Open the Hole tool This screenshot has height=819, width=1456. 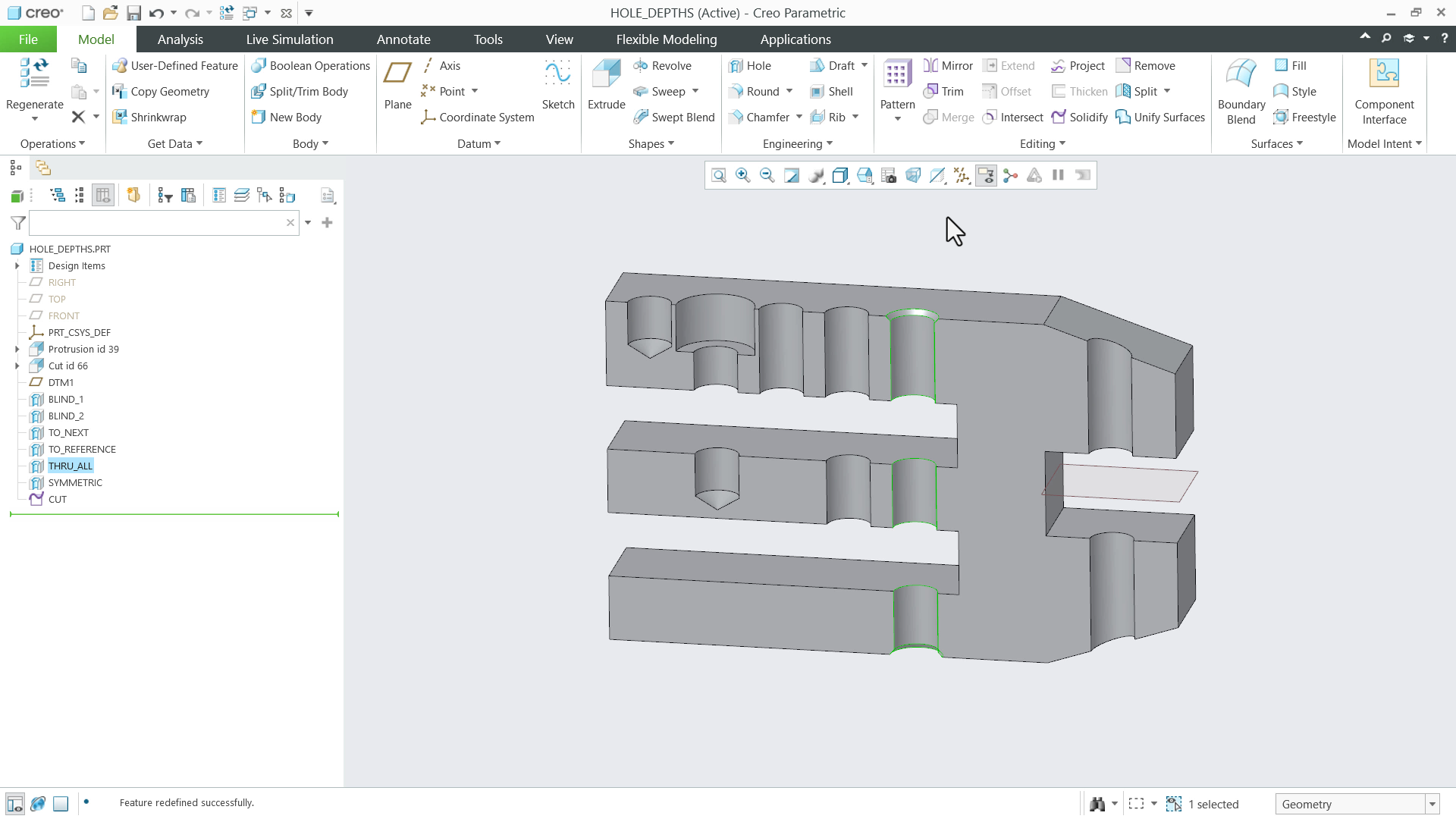[x=752, y=65]
